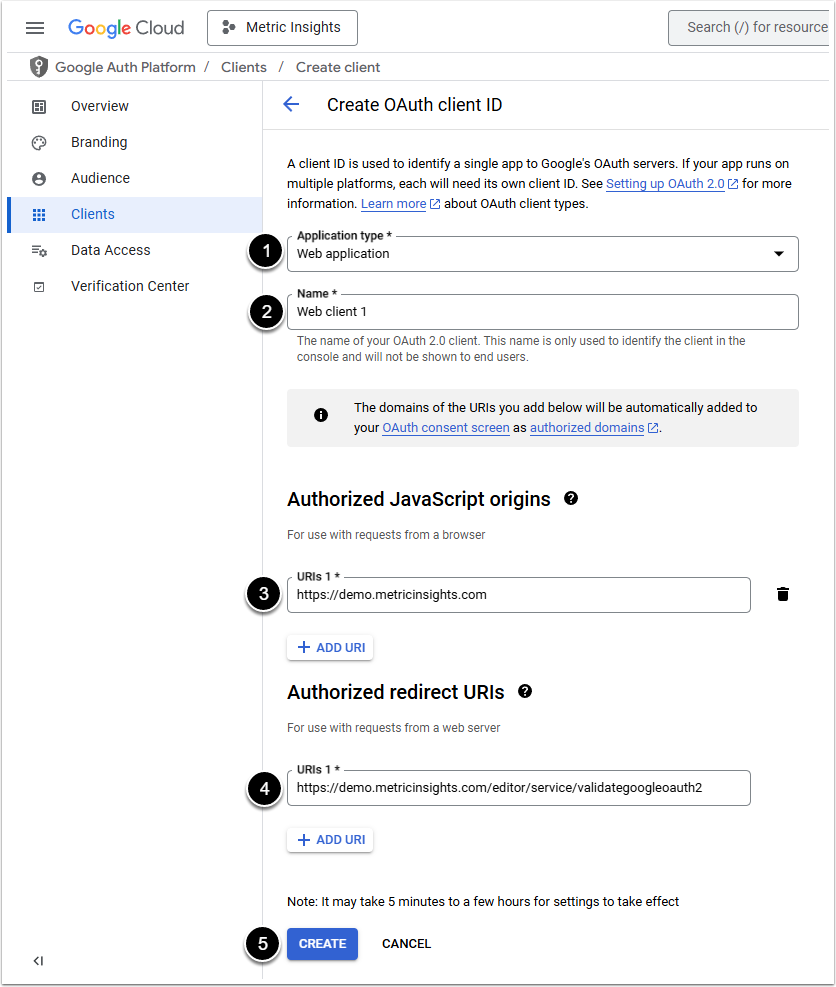Click help icon next to Authorized JavaScript origins
Screen dimensions: 836x987
tap(571, 498)
